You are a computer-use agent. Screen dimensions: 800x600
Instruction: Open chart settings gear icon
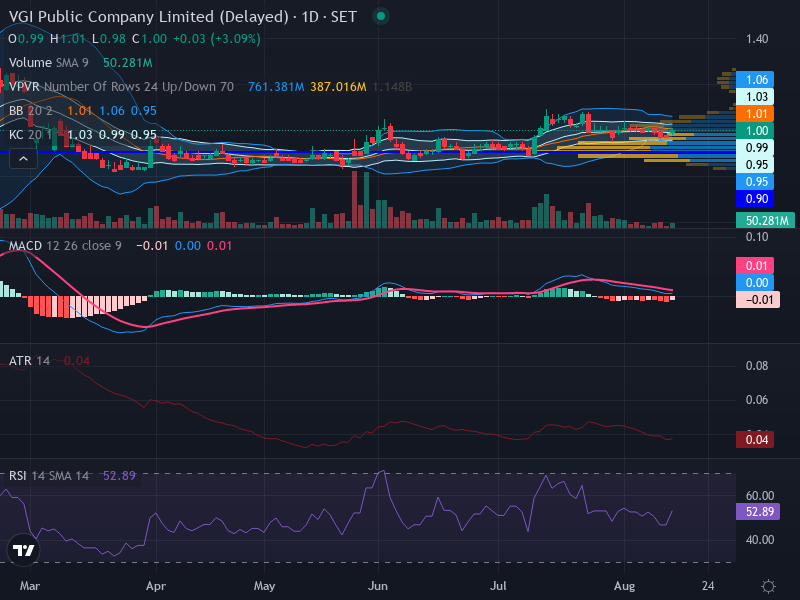[768, 586]
